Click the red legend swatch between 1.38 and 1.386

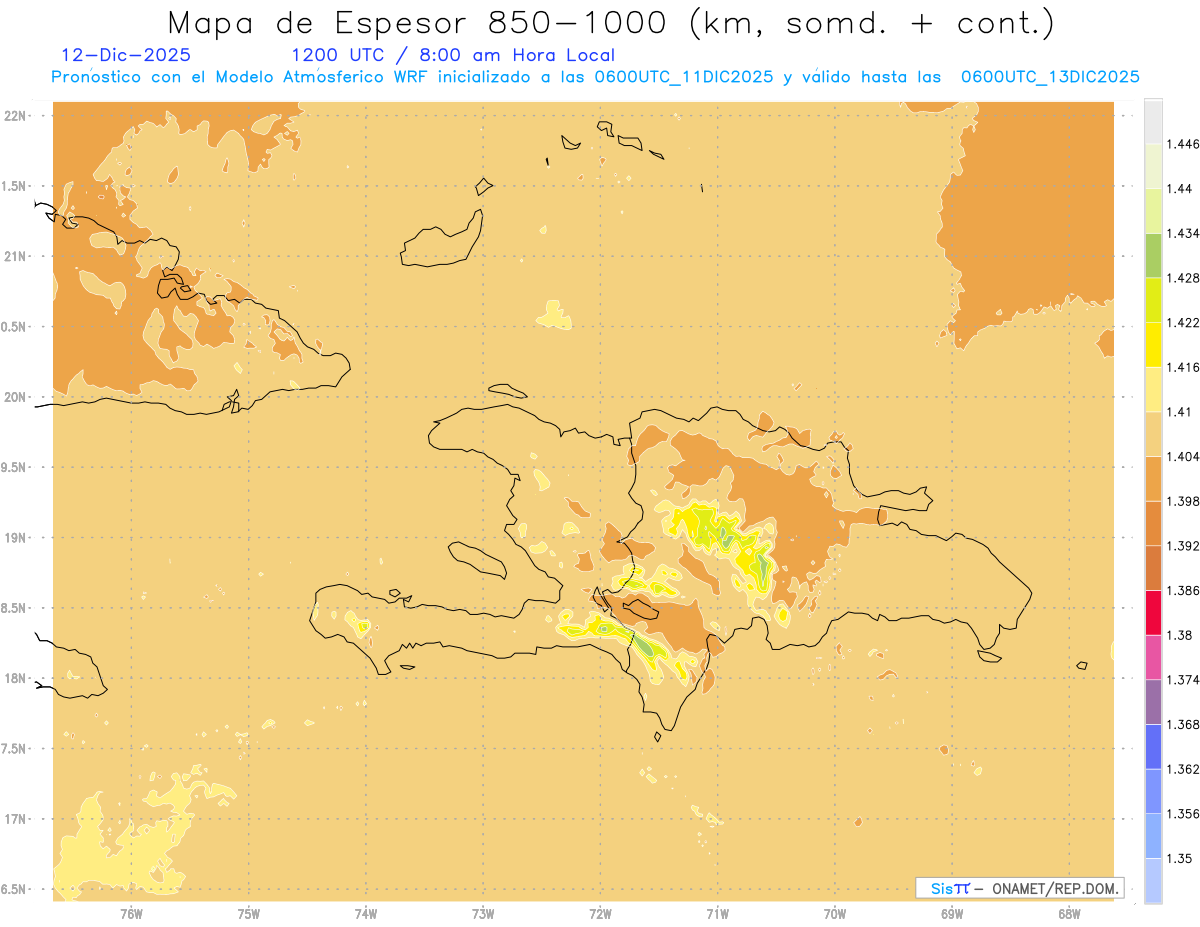pos(1153,613)
